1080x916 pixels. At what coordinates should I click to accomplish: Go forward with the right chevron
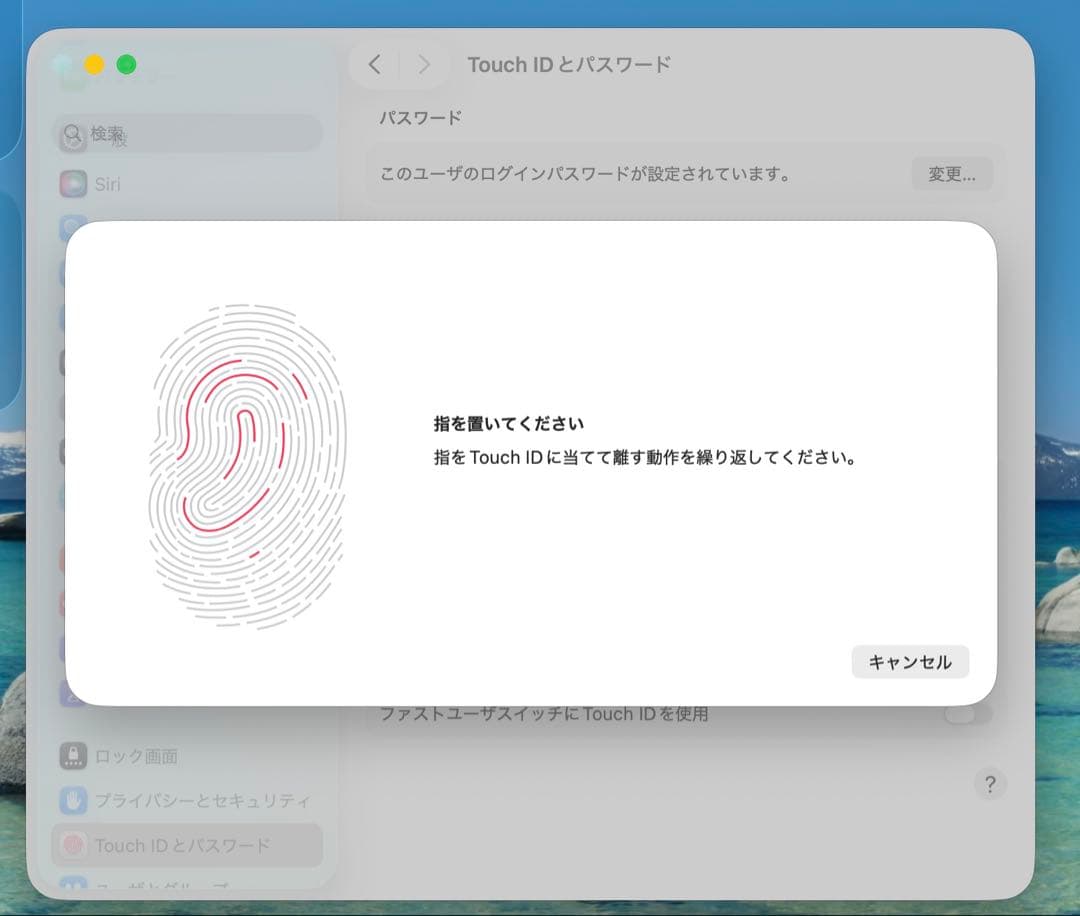(424, 65)
